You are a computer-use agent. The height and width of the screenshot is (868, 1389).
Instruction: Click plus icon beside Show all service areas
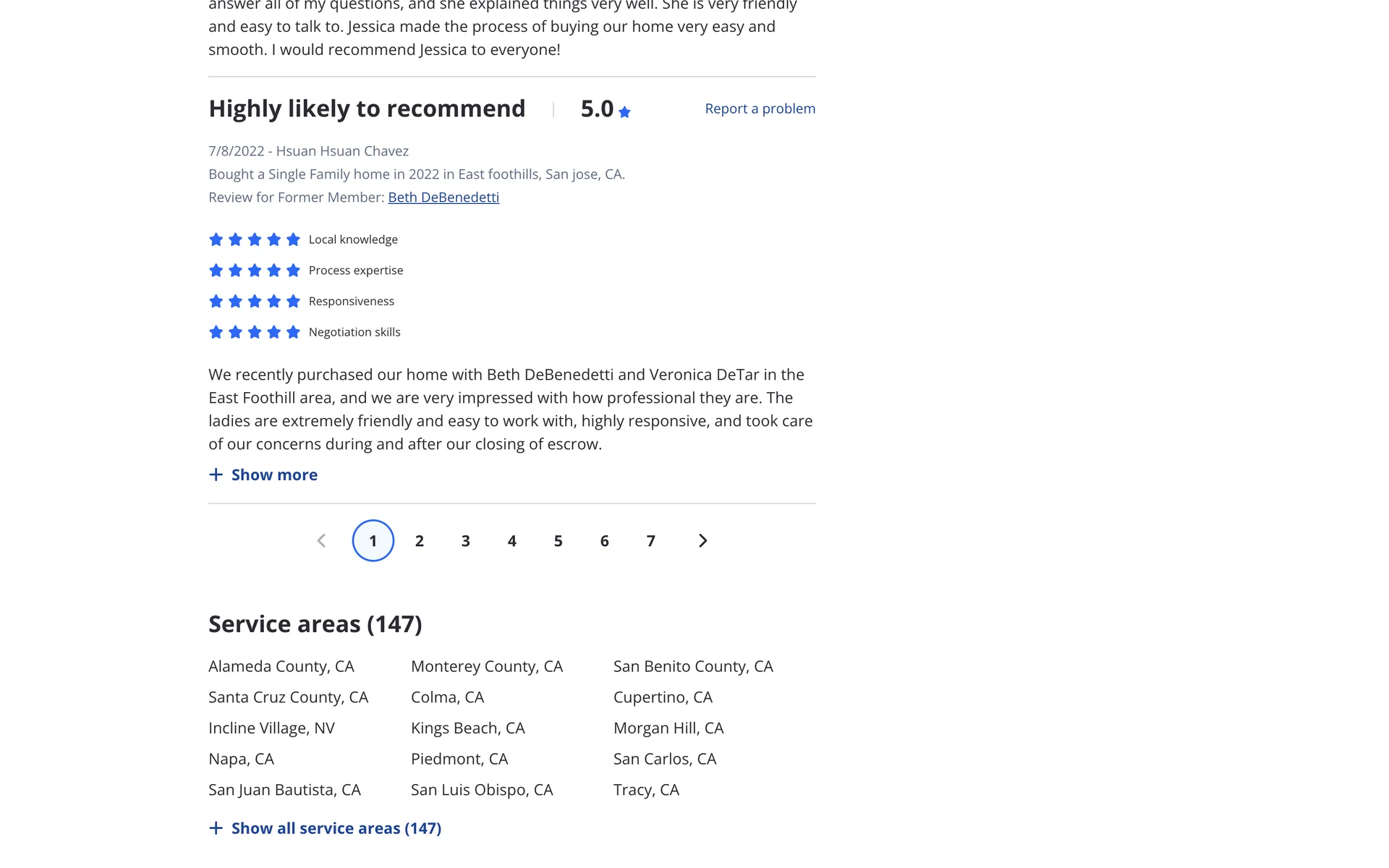216,828
